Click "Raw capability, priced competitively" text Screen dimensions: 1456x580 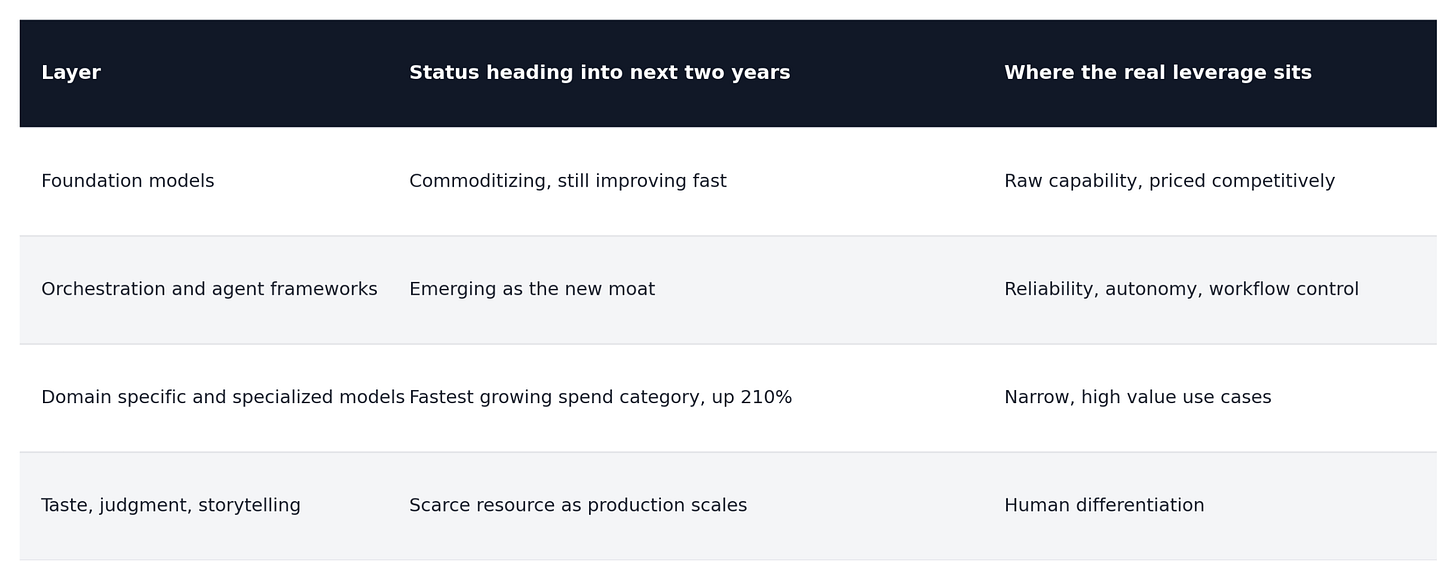pos(1169,181)
